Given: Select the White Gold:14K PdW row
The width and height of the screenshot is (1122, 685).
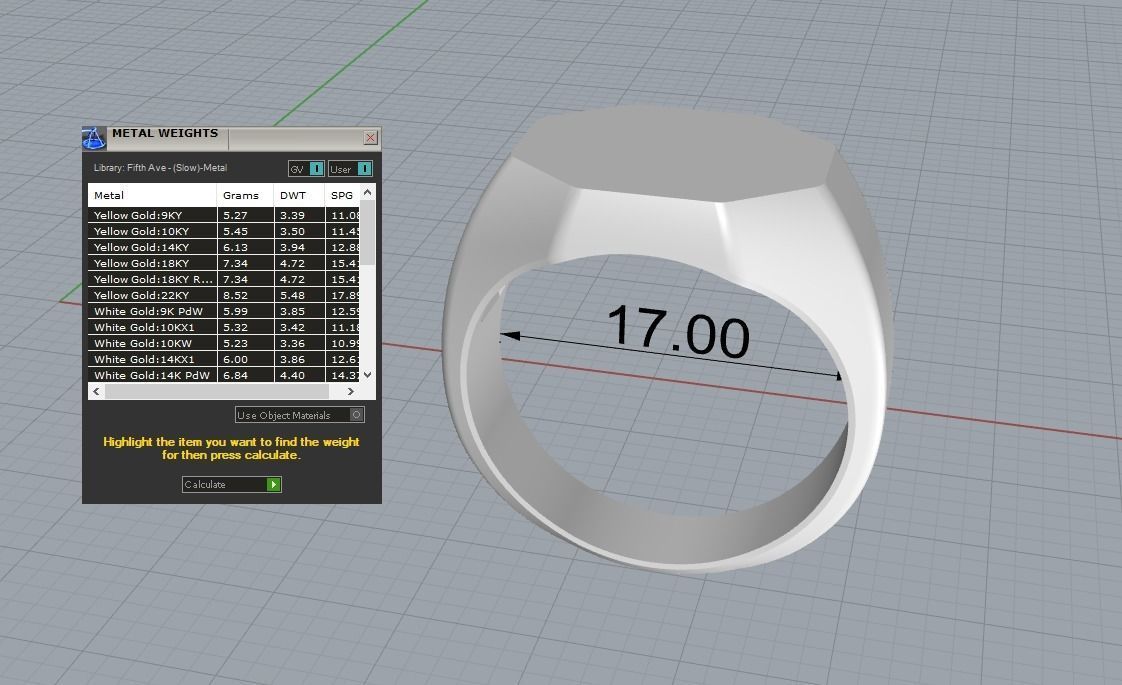Looking at the screenshot, I should 224,375.
